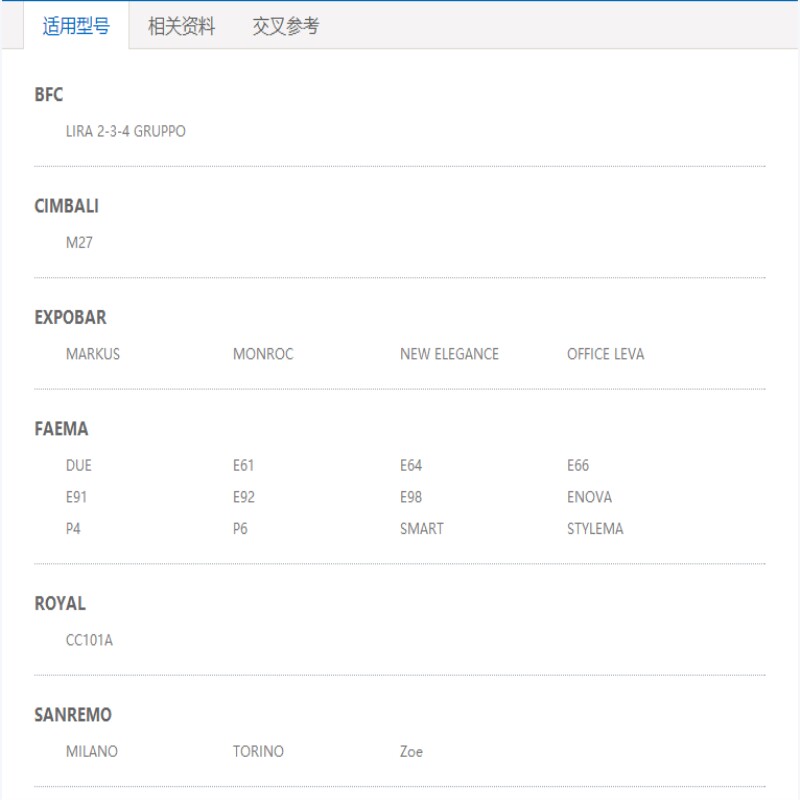Select the BFC brand heading
800x800 pixels.
click(49, 95)
